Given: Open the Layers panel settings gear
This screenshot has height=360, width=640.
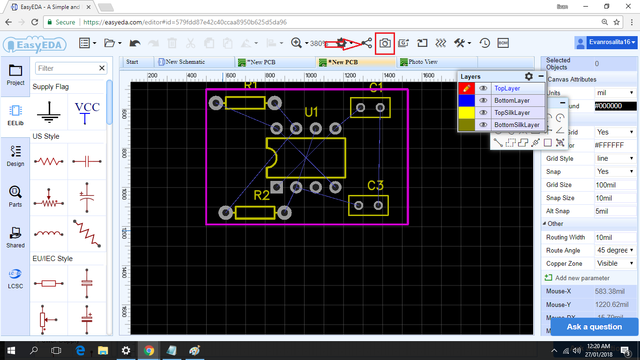Looking at the screenshot, I should tap(529, 76).
